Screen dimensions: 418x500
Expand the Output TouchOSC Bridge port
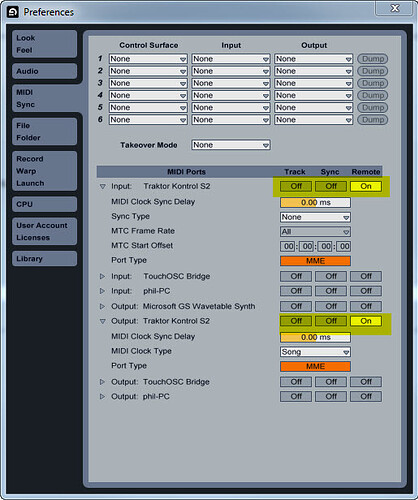(102, 382)
